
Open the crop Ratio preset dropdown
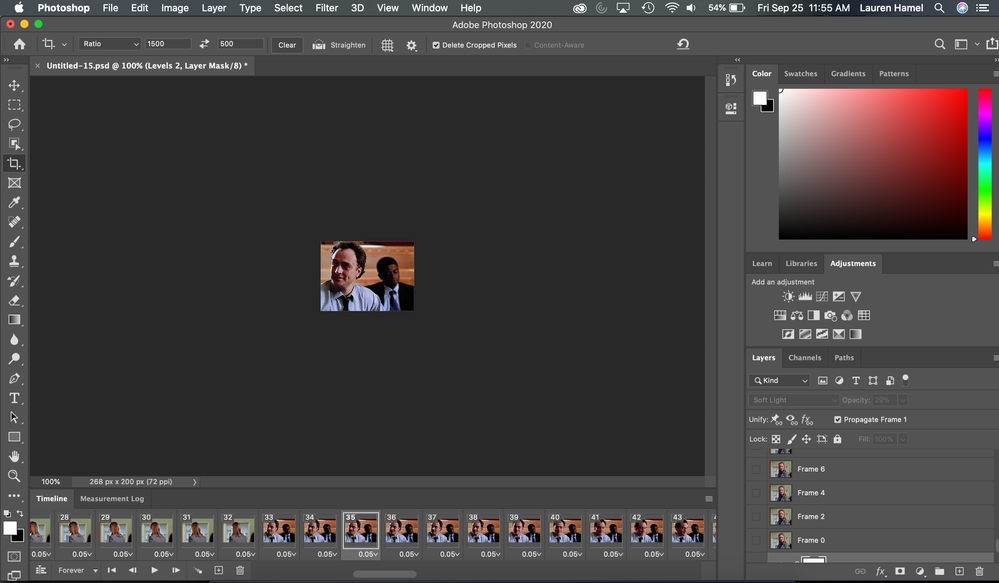[x=109, y=44]
